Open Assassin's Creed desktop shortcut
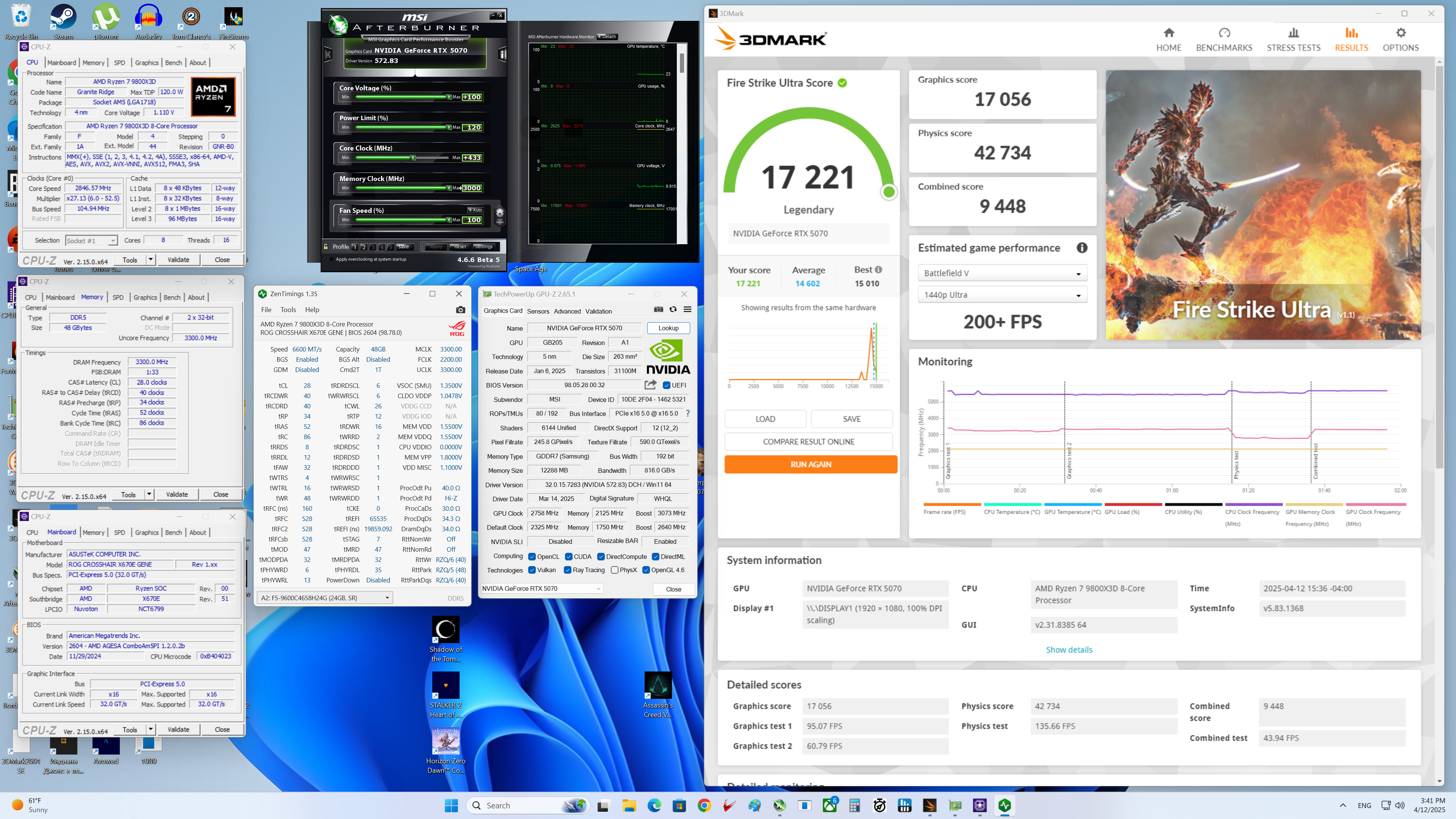Screen dimensions: 1456x819 pyautogui.click(x=658, y=695)
